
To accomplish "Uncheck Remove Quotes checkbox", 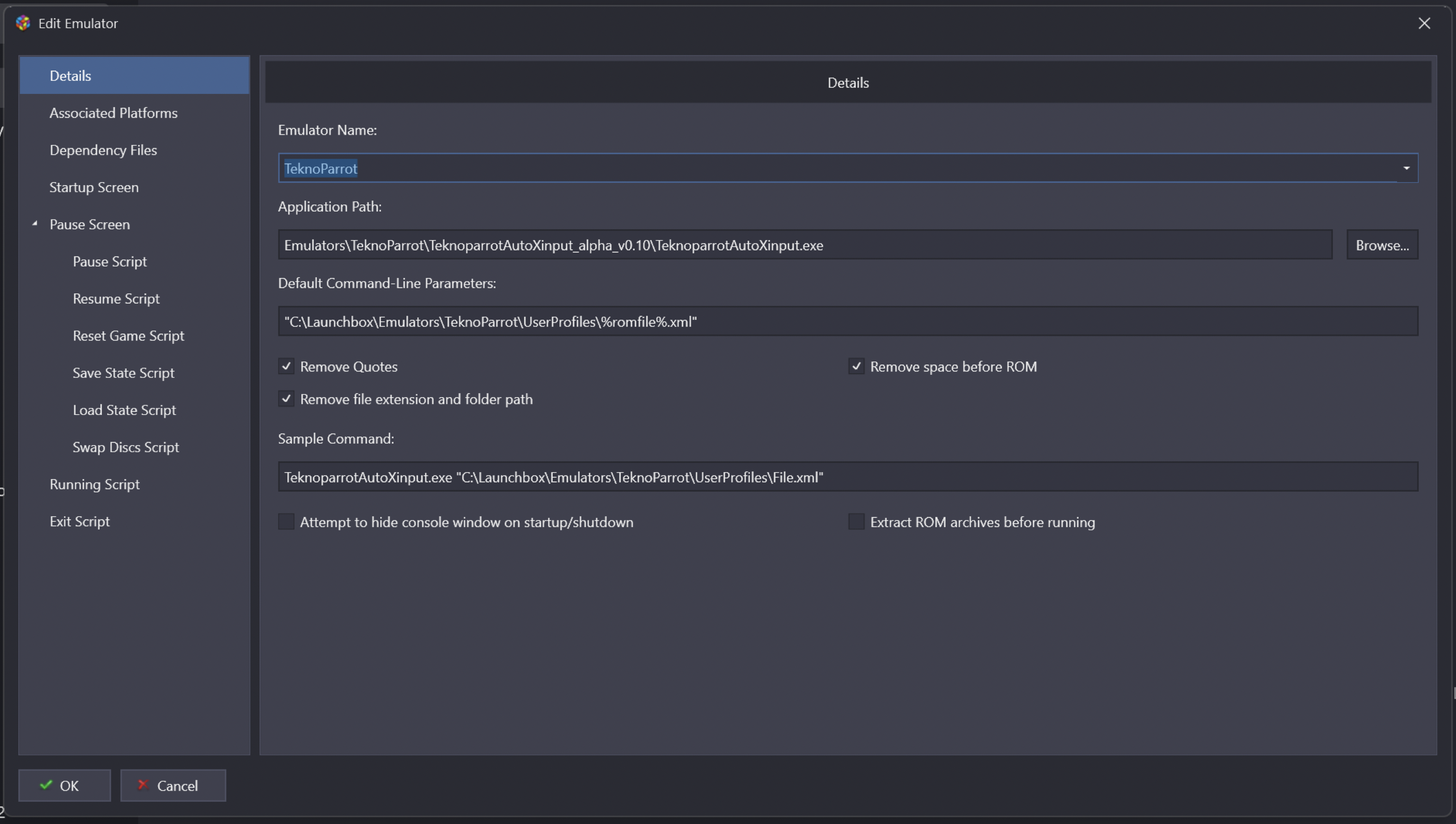I will click(x=286, y=366).
